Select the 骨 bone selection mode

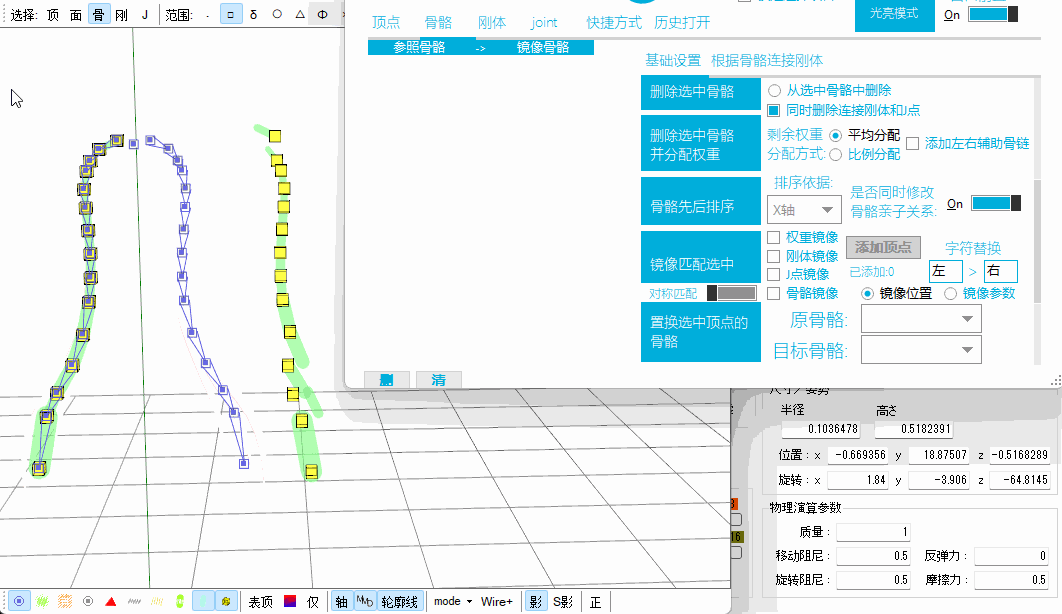[x=98, y=15]
